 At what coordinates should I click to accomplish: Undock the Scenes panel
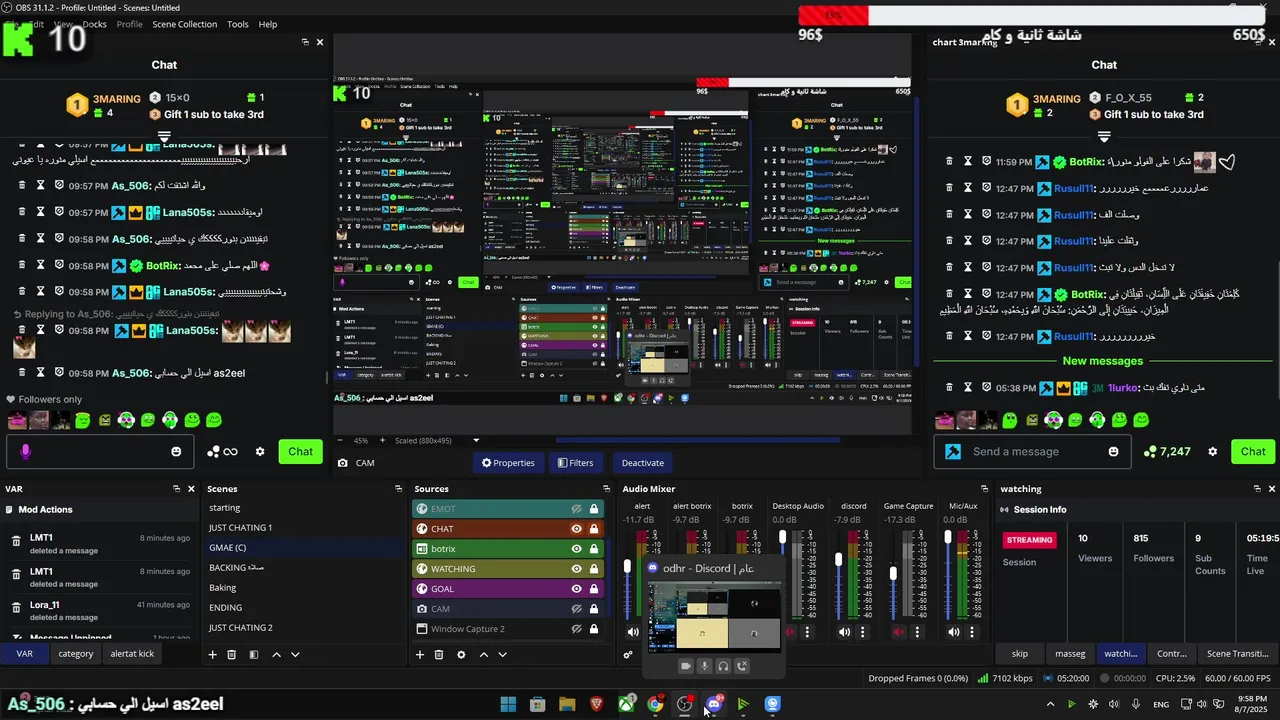coord(397,489)
